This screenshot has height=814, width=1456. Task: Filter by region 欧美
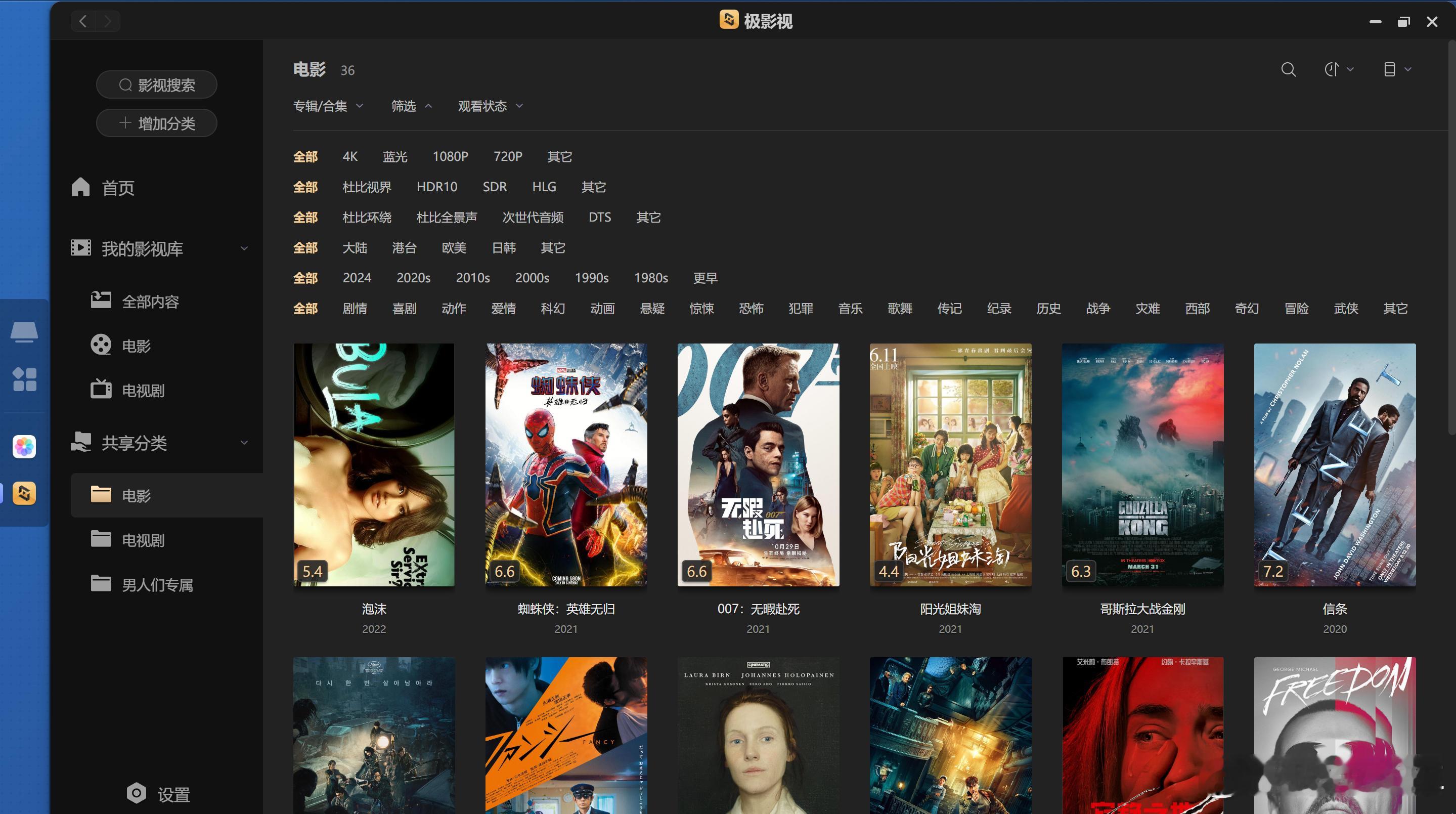click(454, 248)
